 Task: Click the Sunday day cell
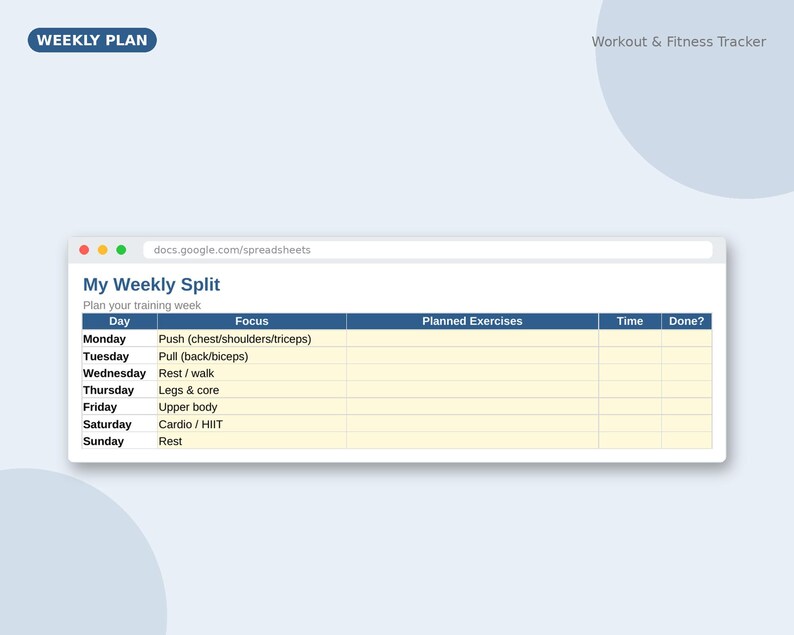pos(120,441)
